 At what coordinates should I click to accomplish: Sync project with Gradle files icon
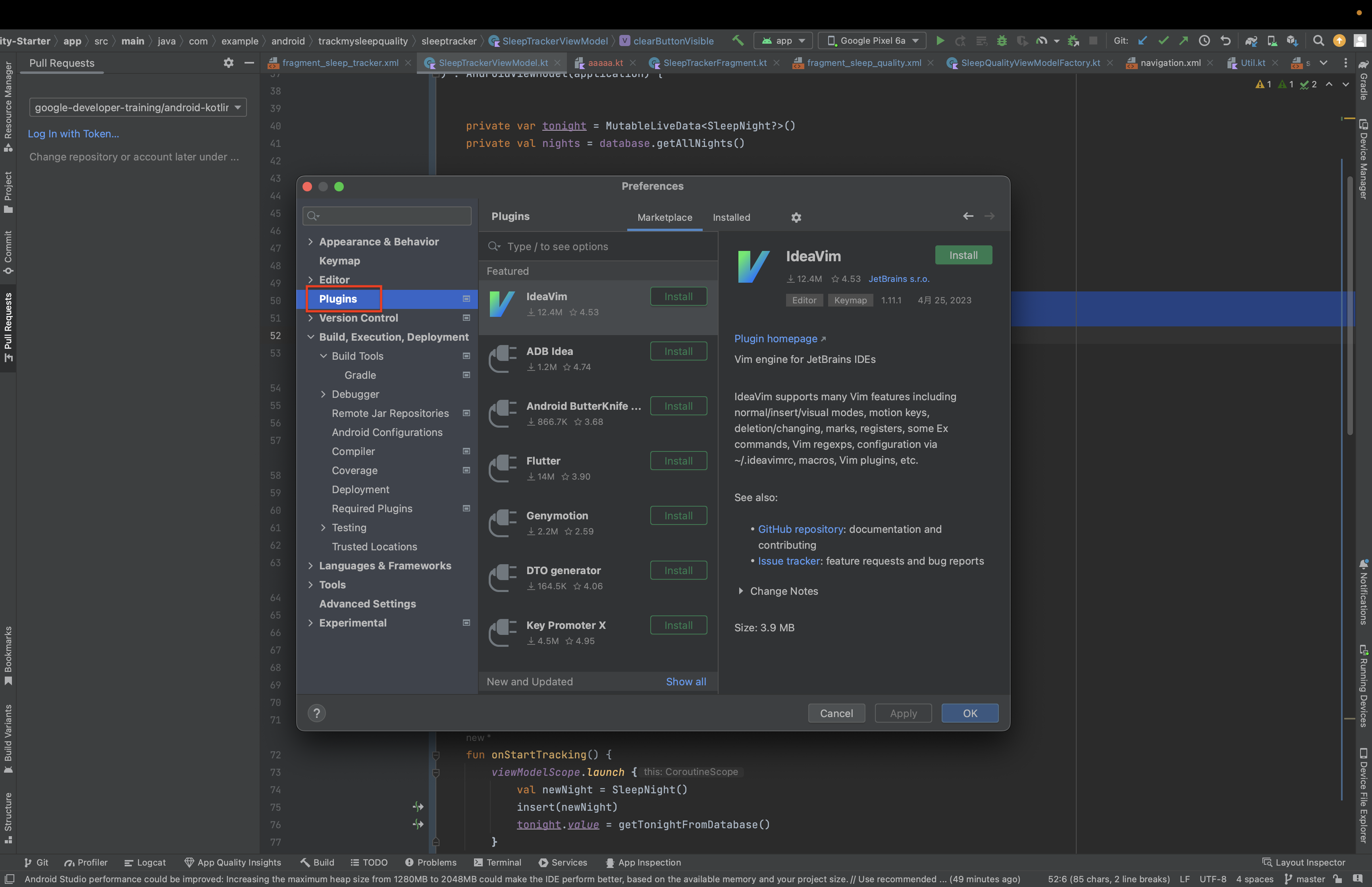[1251, 40]
